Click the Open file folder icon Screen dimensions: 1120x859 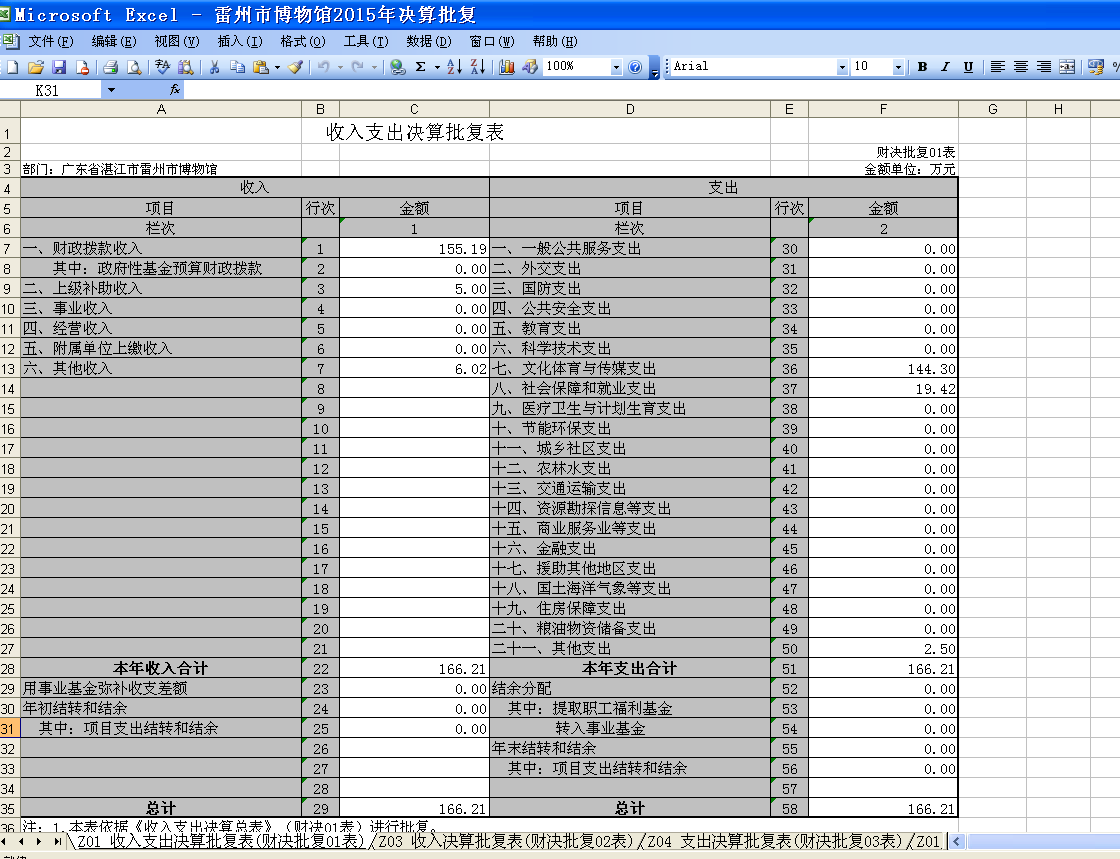pyautogui.click(x=36, y=67)
